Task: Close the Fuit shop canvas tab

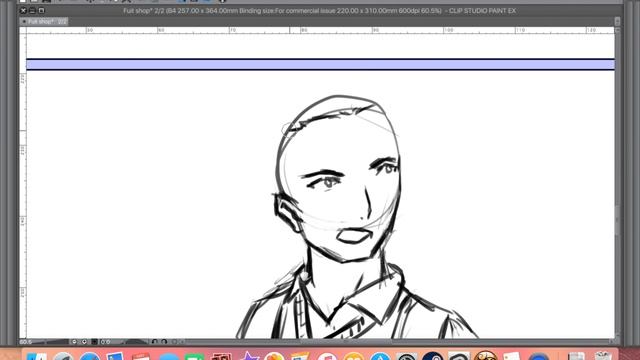Action: [24, 22]
